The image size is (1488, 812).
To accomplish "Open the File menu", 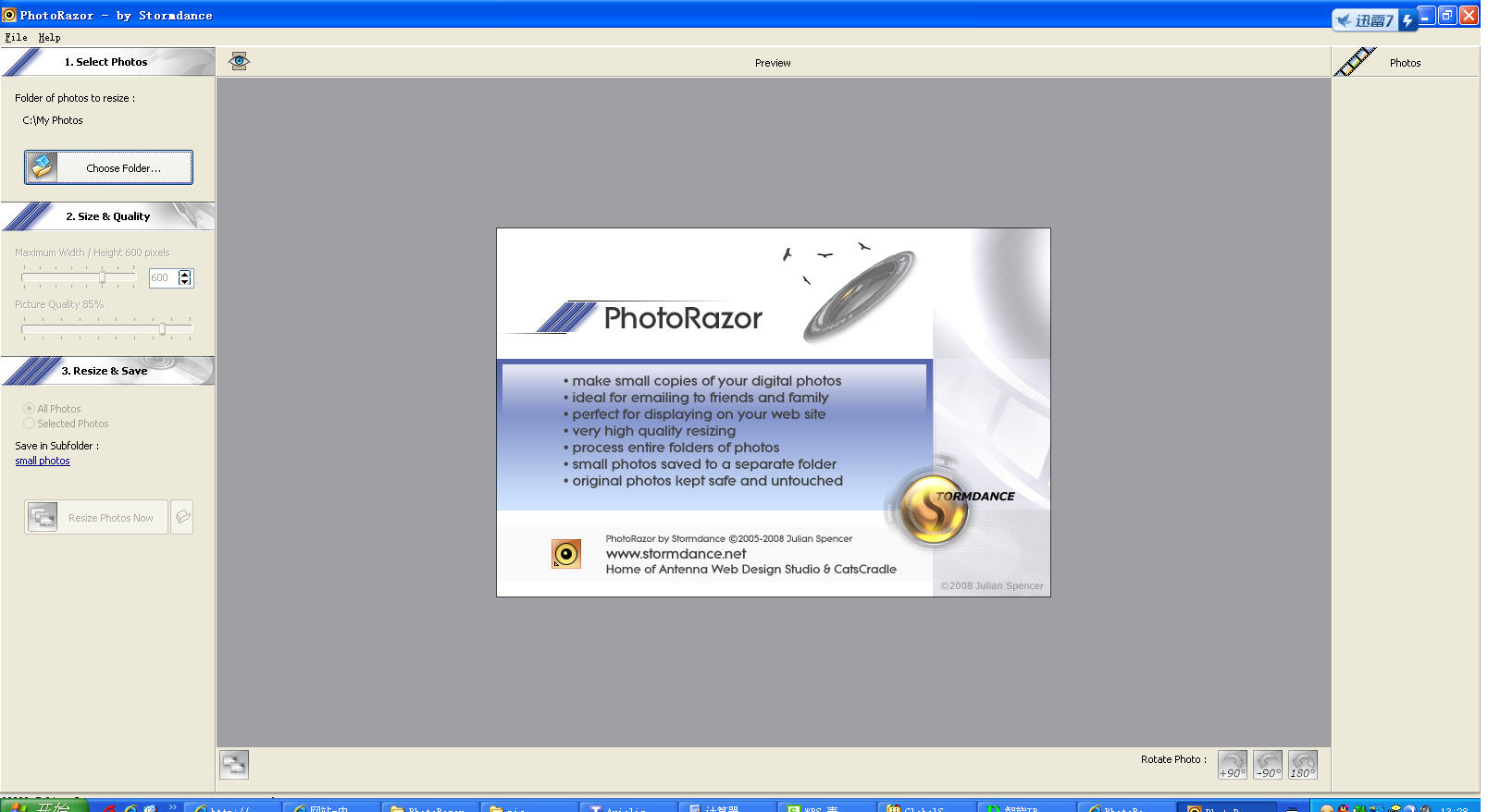I will 16,38.
